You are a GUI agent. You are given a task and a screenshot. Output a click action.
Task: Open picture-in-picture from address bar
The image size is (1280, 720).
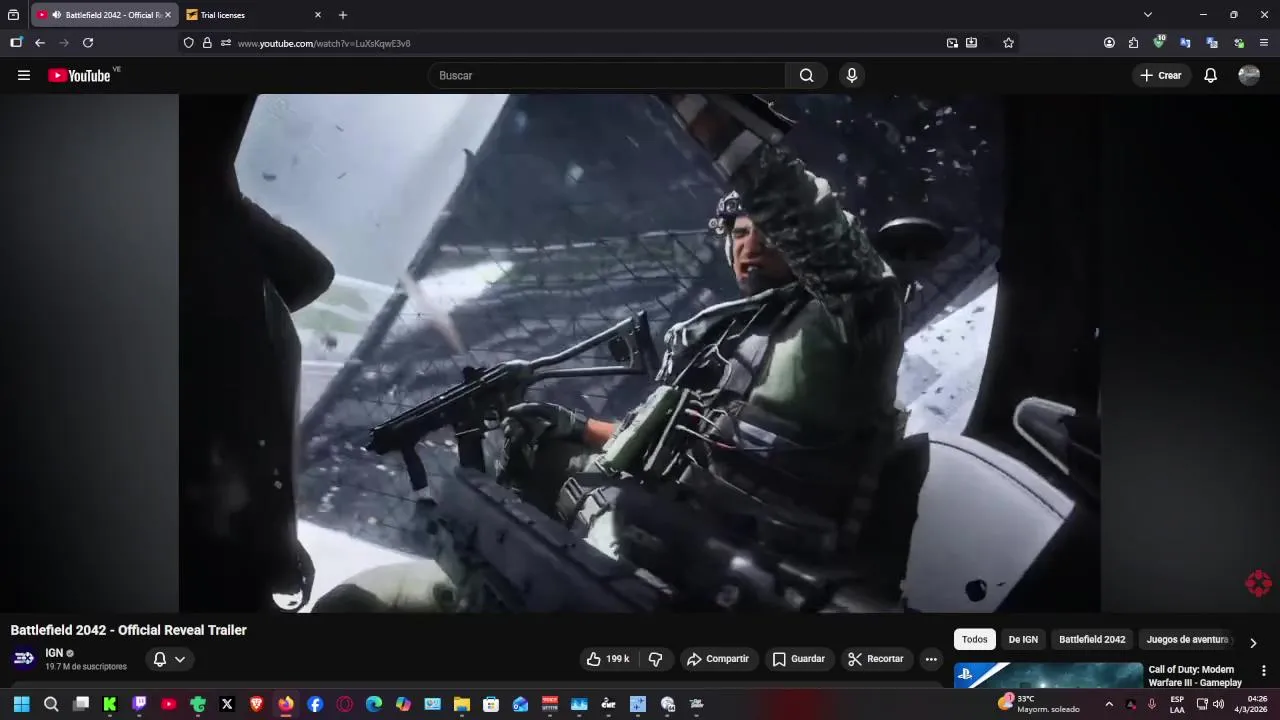click(x=952, y=43)
